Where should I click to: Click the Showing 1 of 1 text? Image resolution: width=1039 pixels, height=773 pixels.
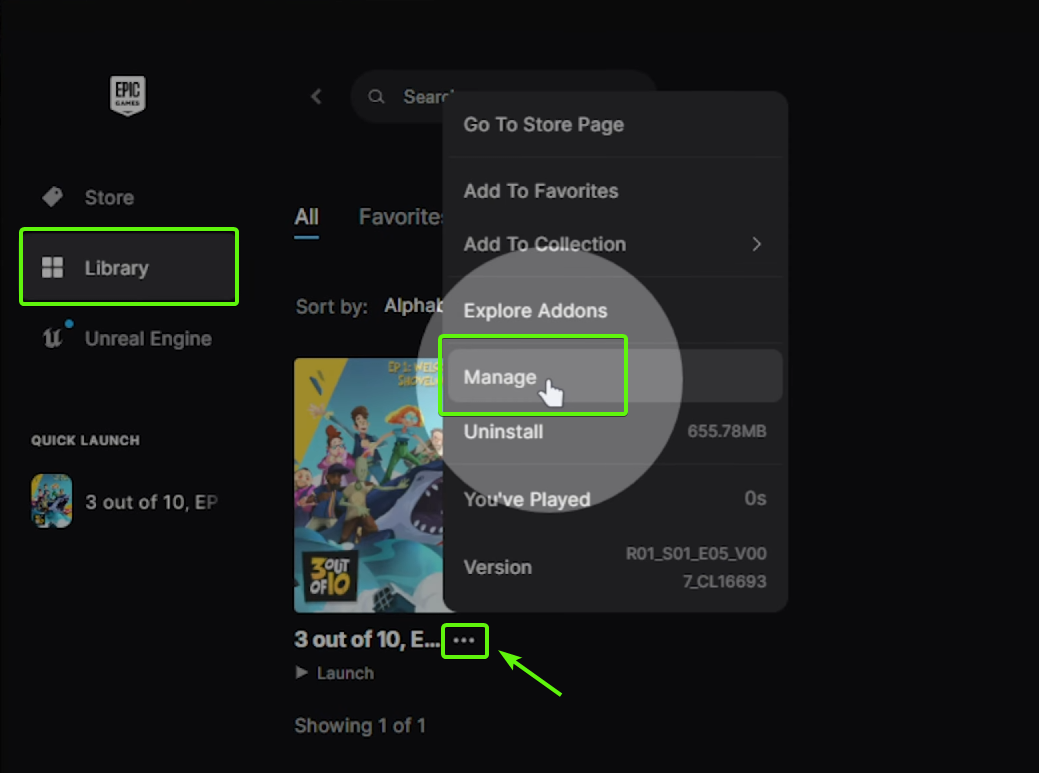point(360,726)
